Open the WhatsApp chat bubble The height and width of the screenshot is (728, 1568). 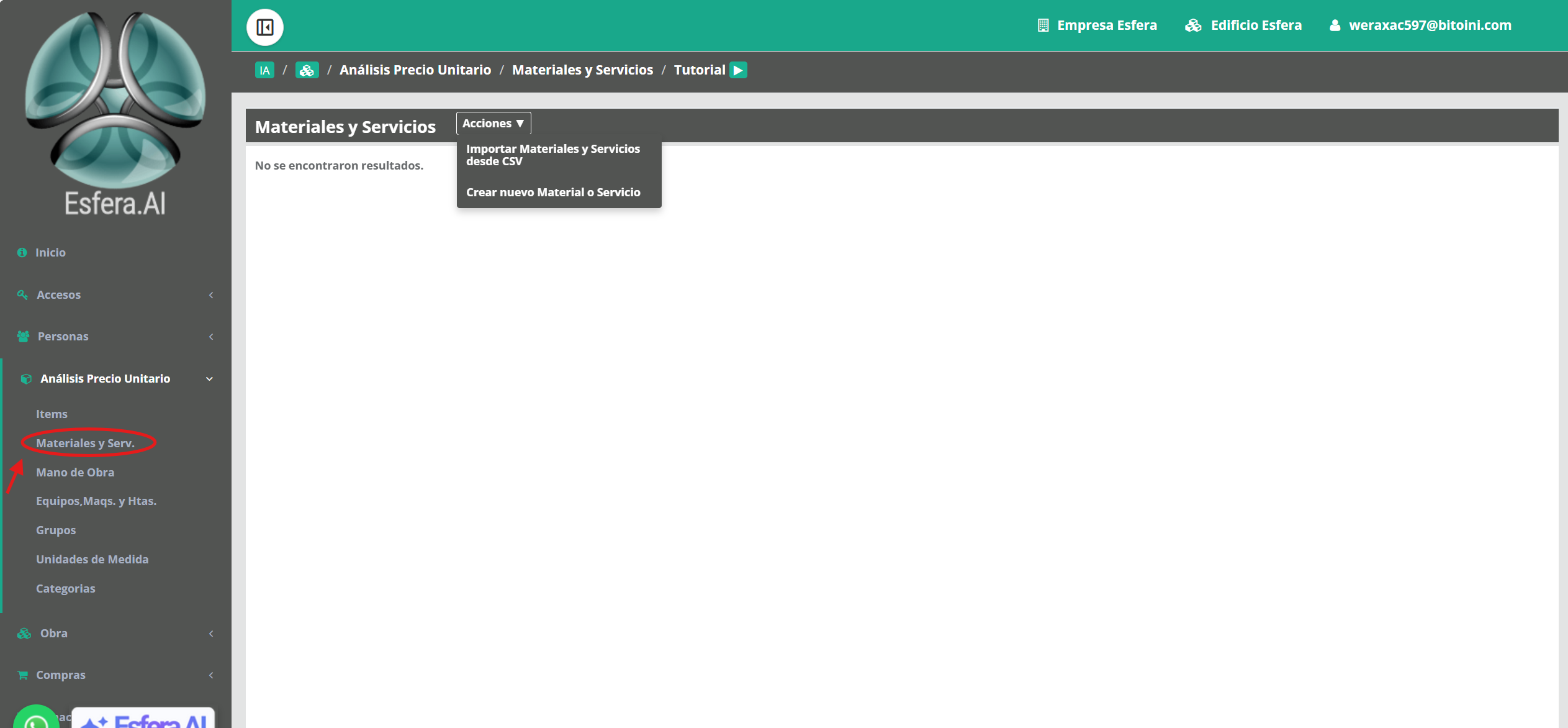[36, 718]
